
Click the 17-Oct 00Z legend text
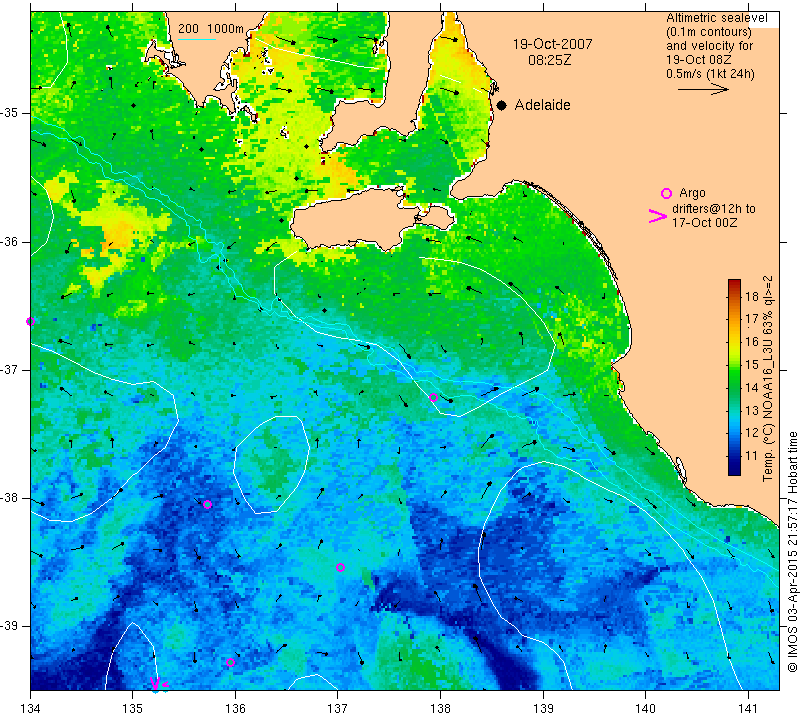[x=705, y=222]
